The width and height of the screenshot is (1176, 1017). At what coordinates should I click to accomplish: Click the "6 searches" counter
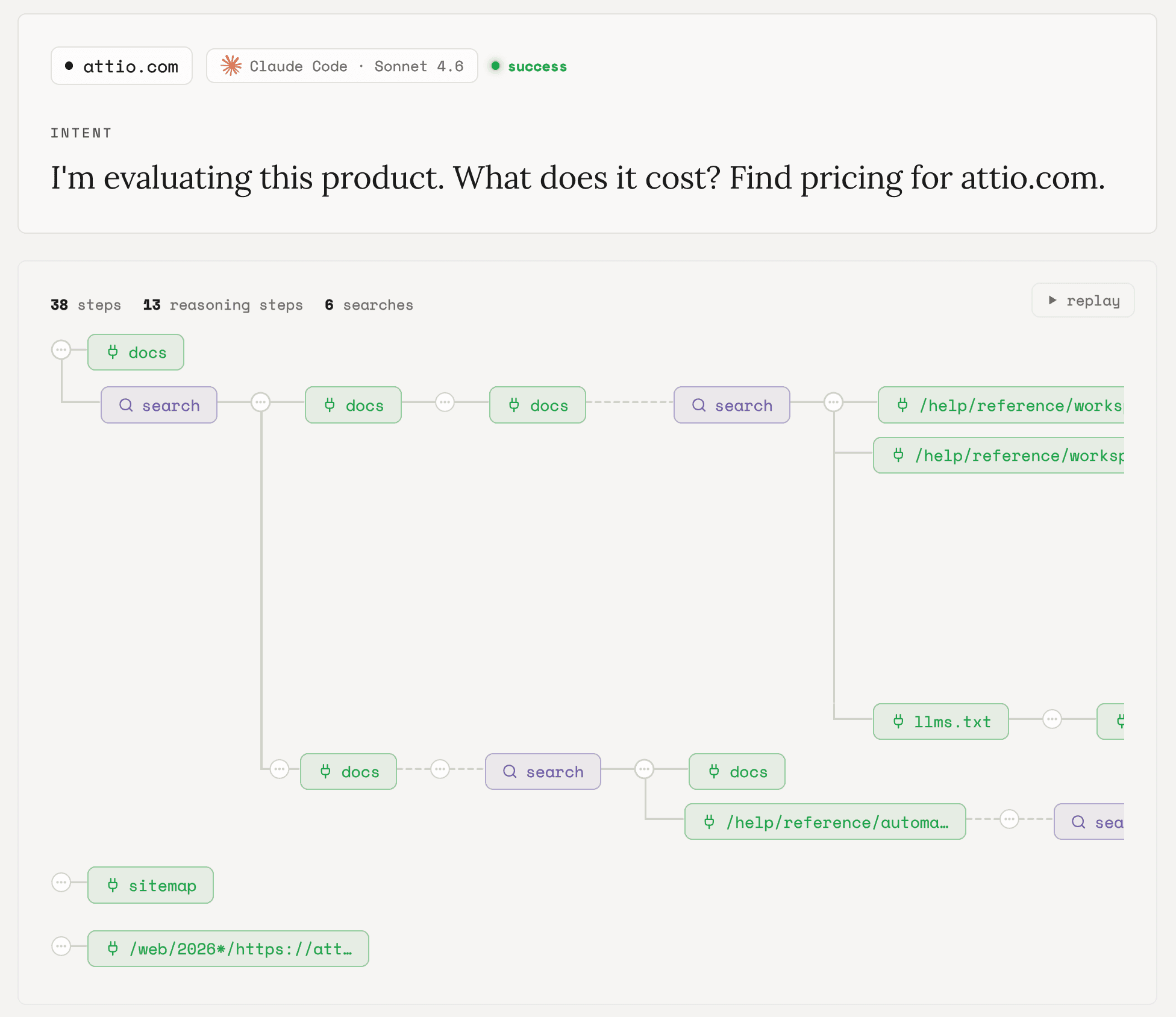pos(369,305)
